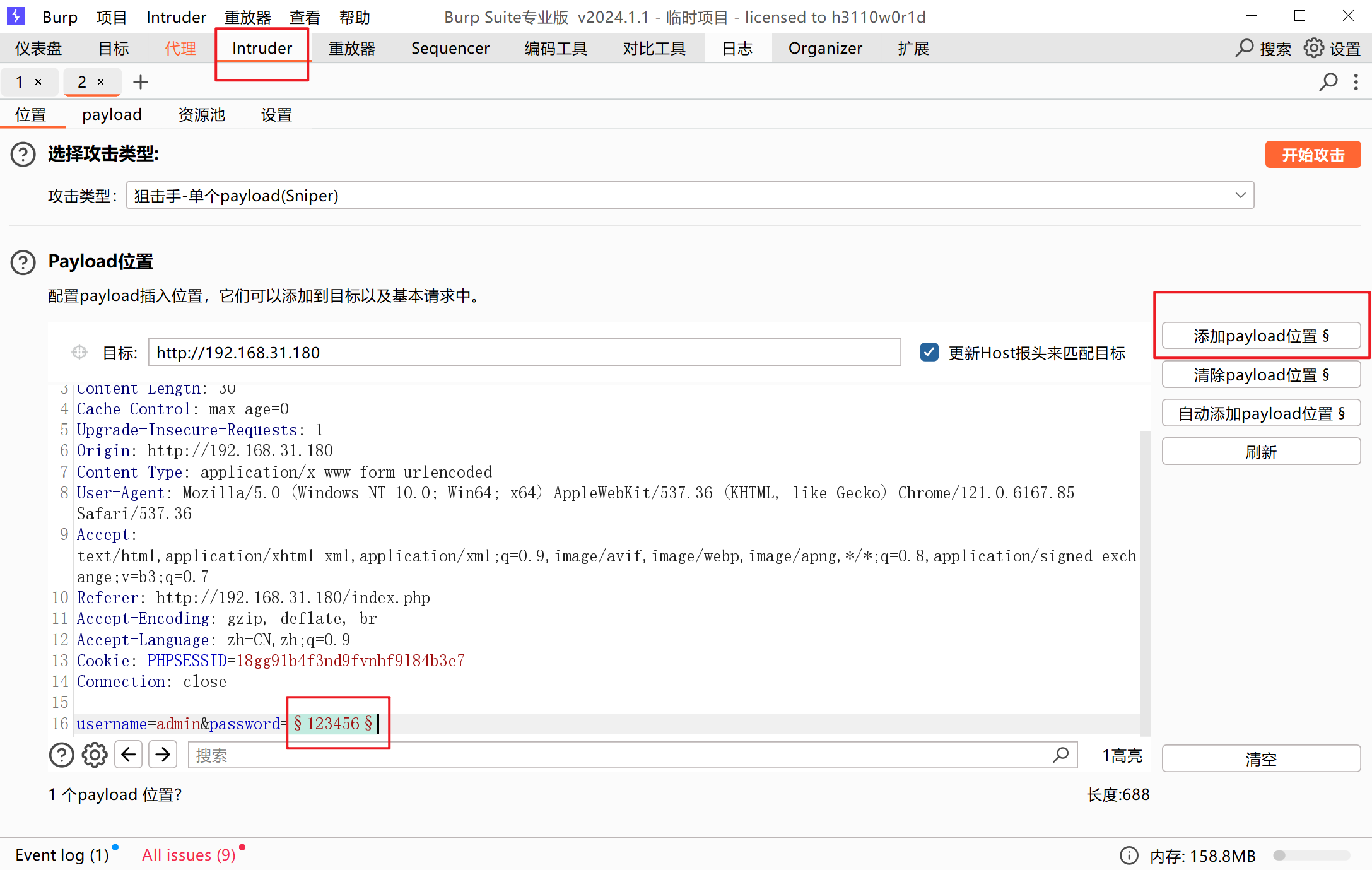Open the 重放器 menu in menu bar

tap(248, 17)
